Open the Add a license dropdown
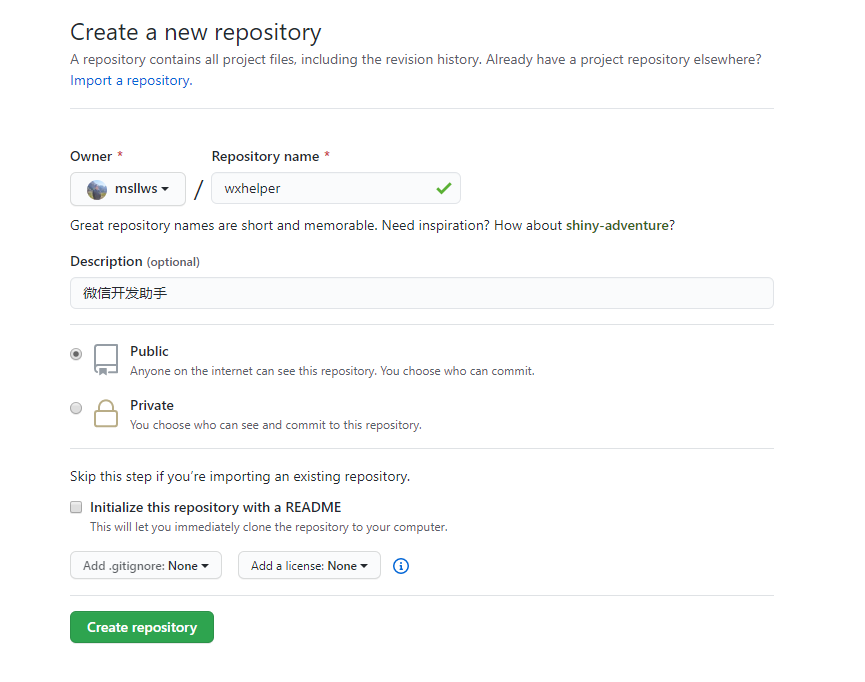865x682 pixels. tap(309, 565)
